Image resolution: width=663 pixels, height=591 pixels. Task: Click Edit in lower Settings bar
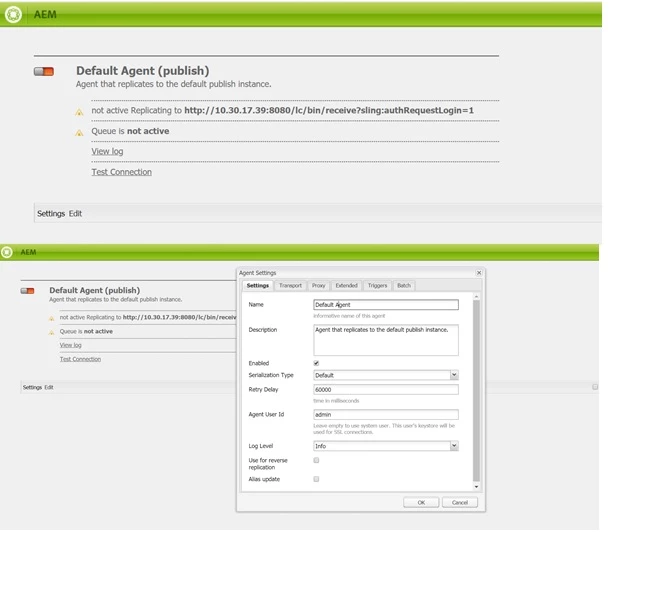tap(49, 387)
